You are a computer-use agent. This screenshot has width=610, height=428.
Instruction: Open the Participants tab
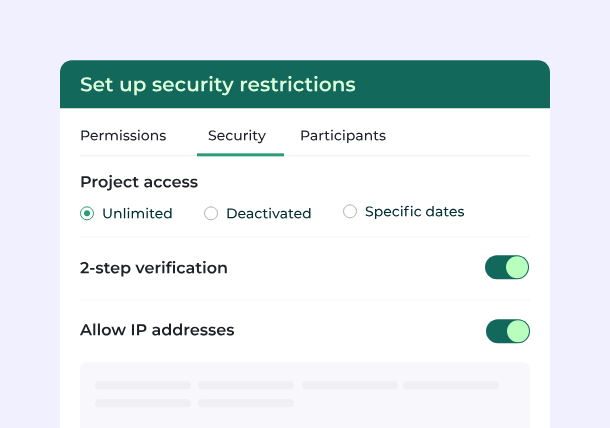tap(343, 135)
